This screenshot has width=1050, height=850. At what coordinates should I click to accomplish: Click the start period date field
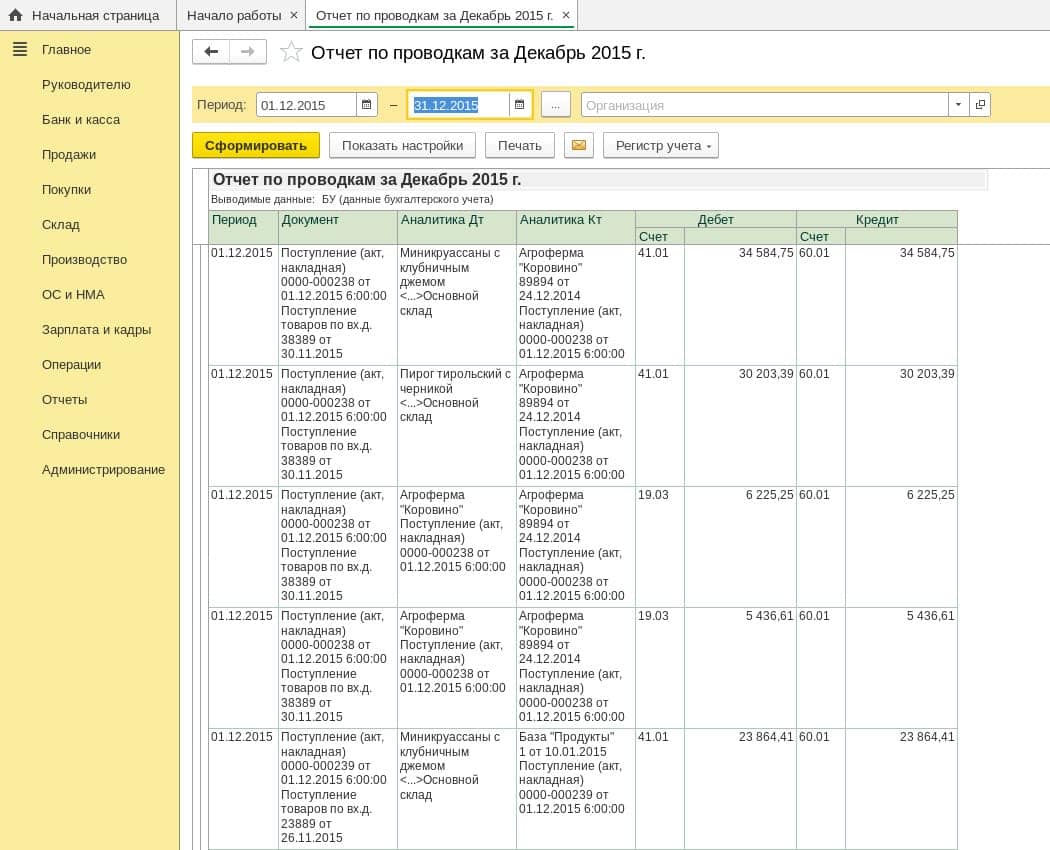[x=307, y=104]
